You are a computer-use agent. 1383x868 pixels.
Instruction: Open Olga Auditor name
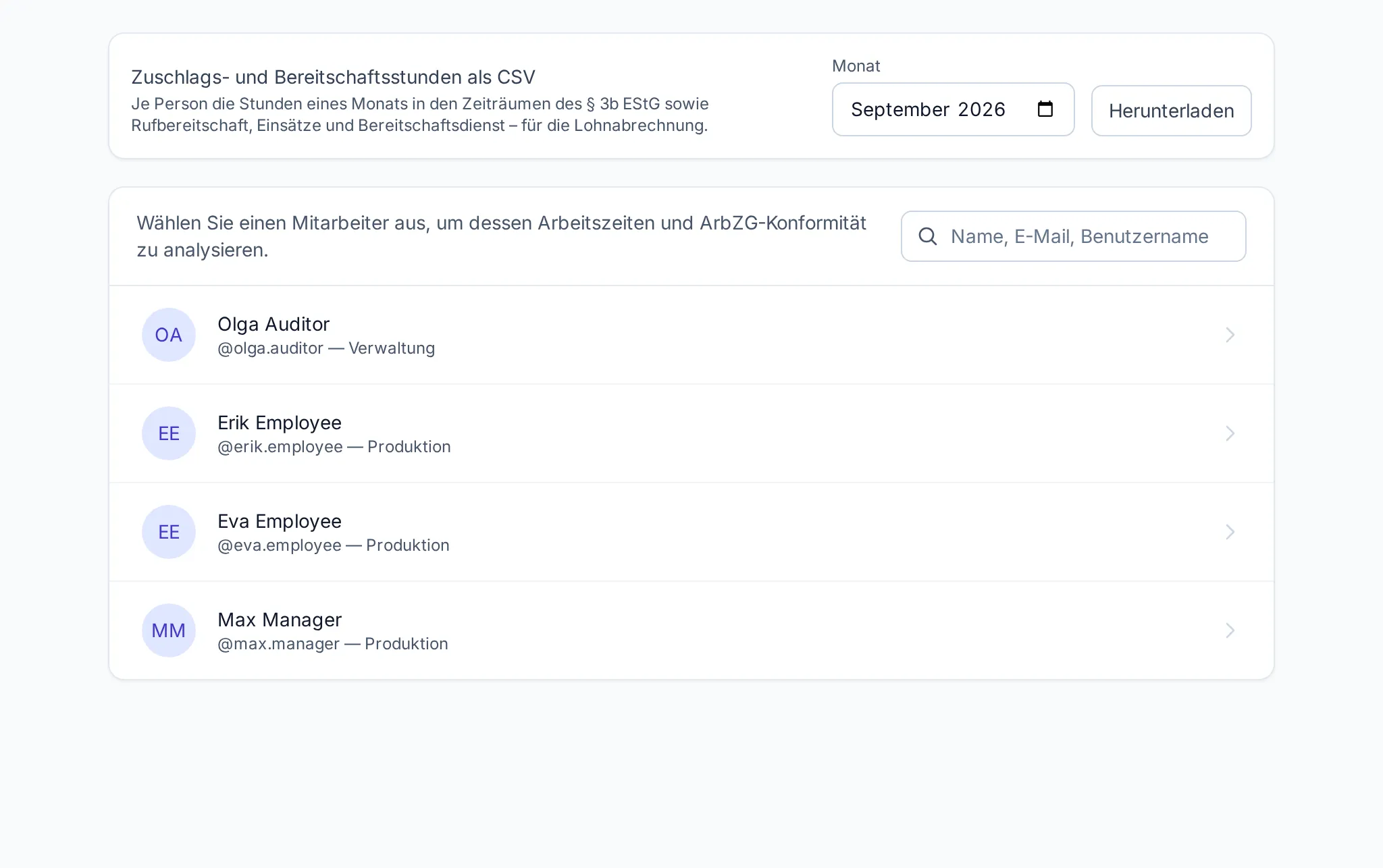pos(273,324)
